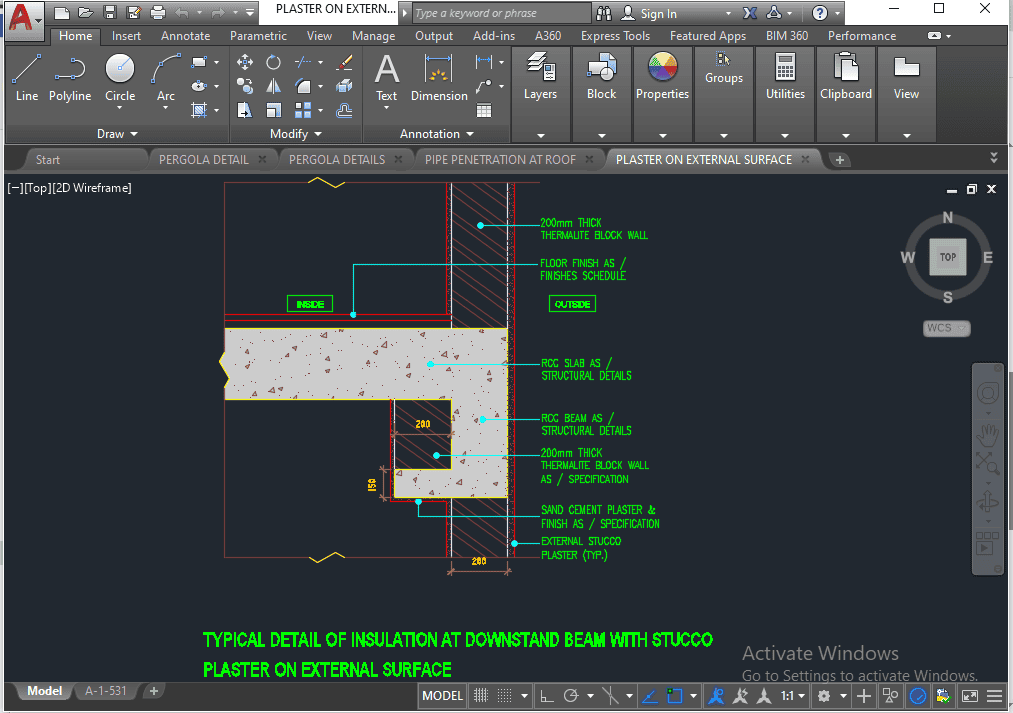Toggle object snap in status bar
This screenshot has width=1013, height=713.
pos(675,696)
